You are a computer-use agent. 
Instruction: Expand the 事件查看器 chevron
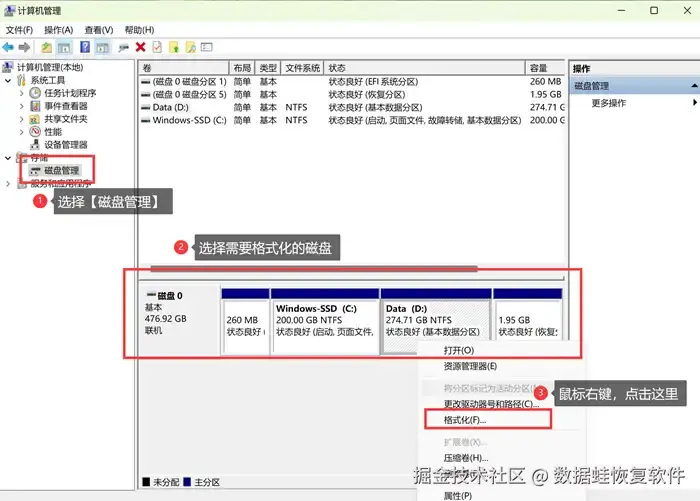point(21,106)
